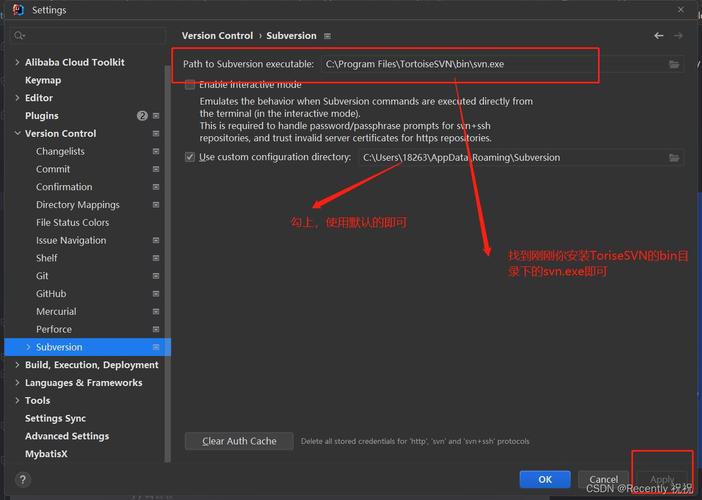Collapse the Version Control tree node
The image size is (702, 500).
click(16, 134)
